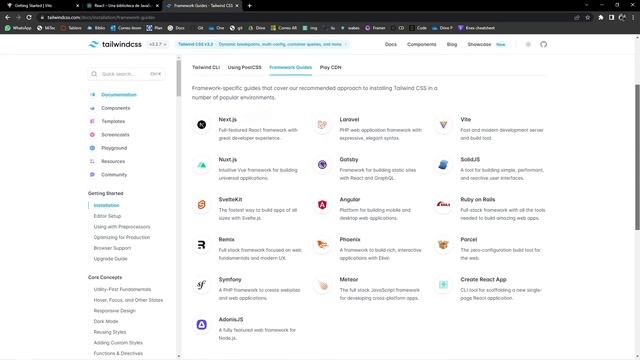Open Tailwind's GitHub repository icon
Image resolution: width=640 pixels, height=360 pixels.
coord(543,44)
